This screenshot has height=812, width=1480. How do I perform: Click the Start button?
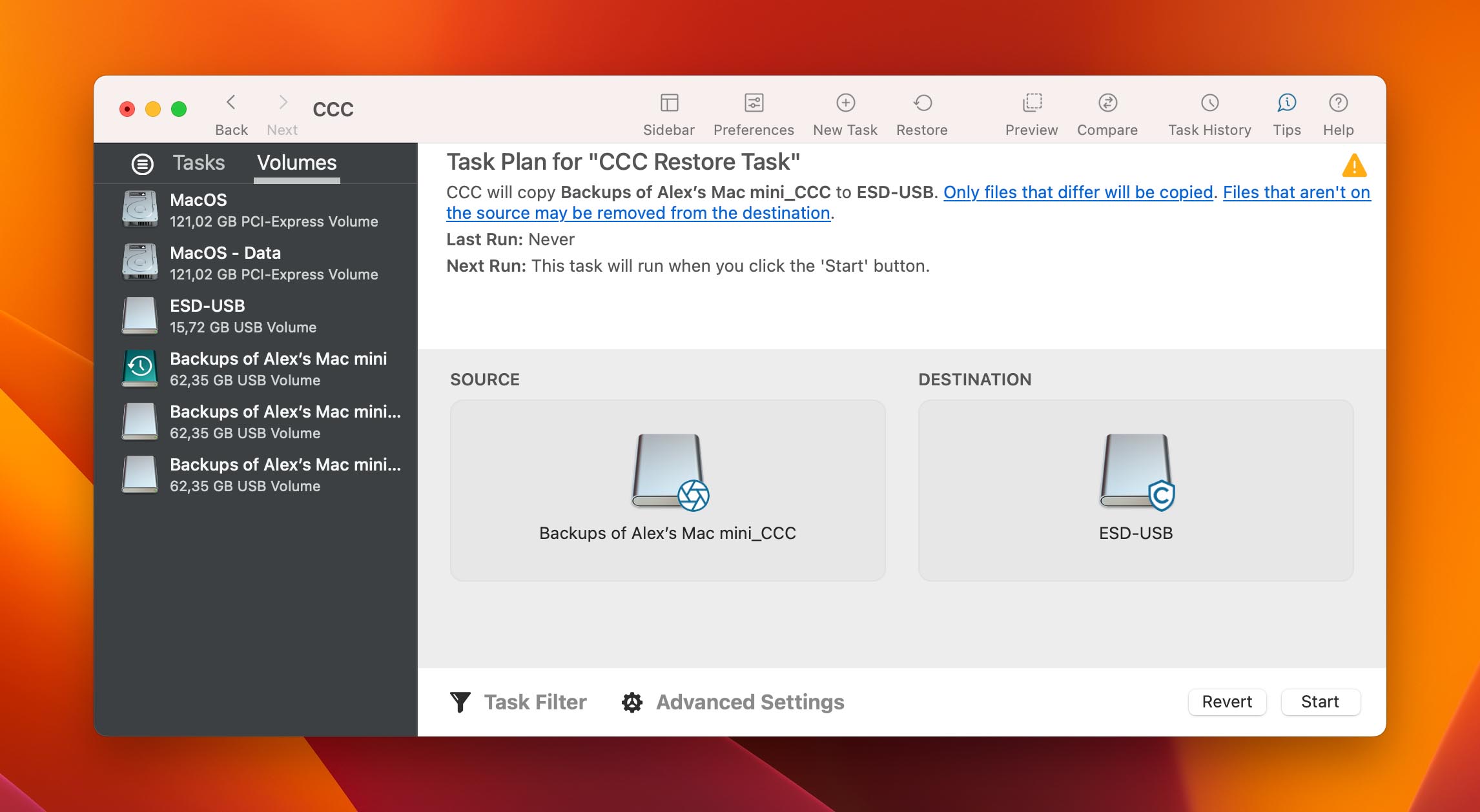[1321, 702]
